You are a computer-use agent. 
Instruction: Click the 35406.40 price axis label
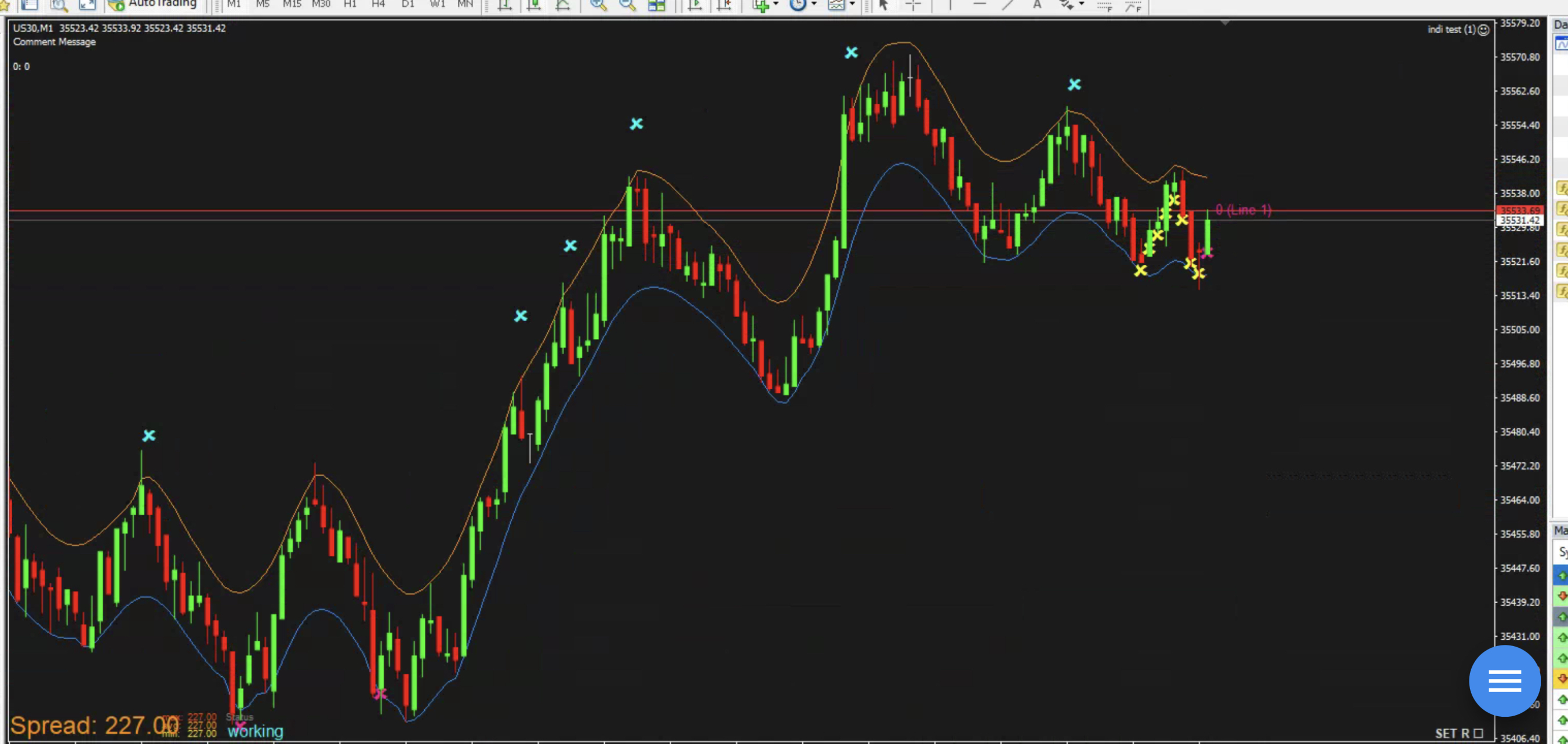pyautogui.click(x=1519, y=739)
